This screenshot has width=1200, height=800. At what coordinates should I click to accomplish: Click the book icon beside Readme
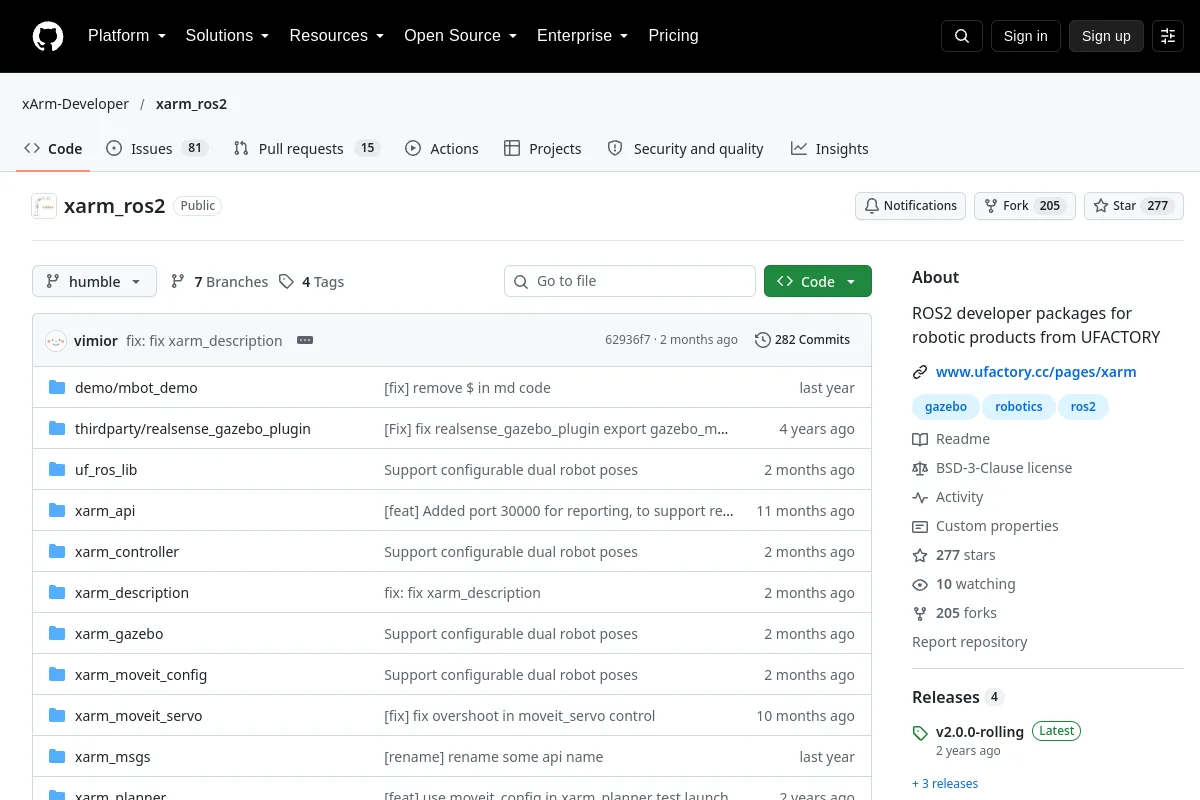coord(920,439)
